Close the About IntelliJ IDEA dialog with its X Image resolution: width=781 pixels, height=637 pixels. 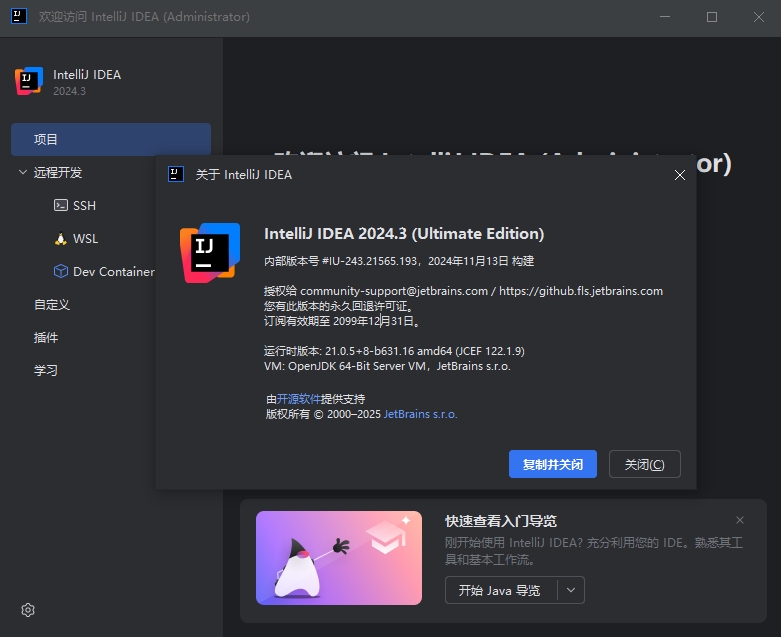[x=679, y=175]
